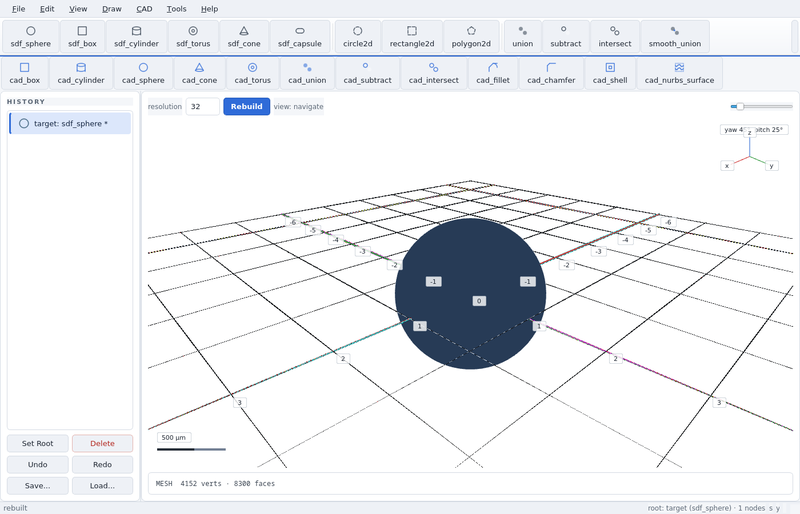
Task: Run the cad_intersect tool
Action: 433,74
